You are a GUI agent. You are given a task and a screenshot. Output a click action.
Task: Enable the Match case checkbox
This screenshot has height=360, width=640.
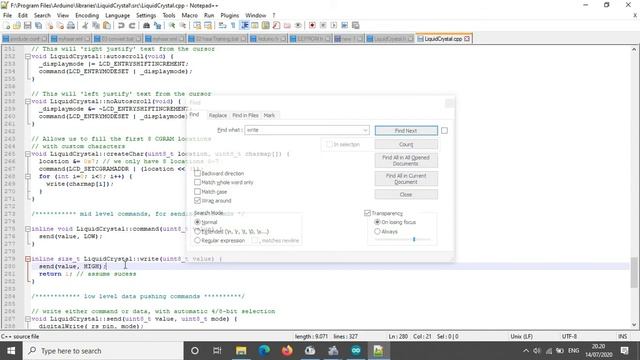(198, 191)
